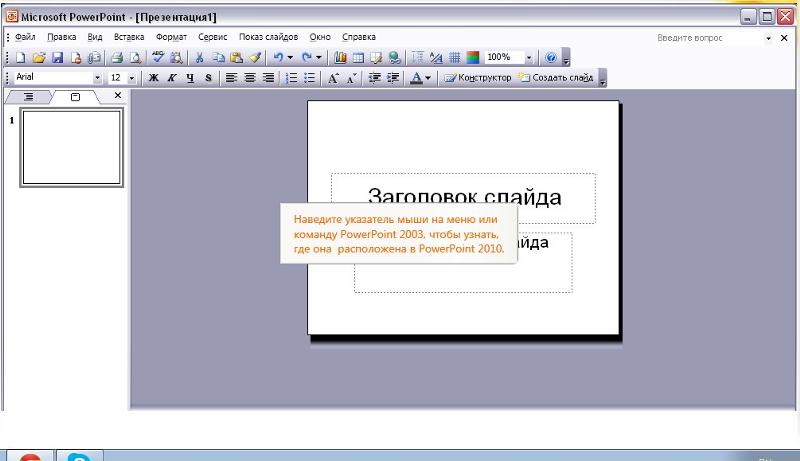Save the presentation with the floppy disk icon
800x461 pixels.
[x=57, y=58]
